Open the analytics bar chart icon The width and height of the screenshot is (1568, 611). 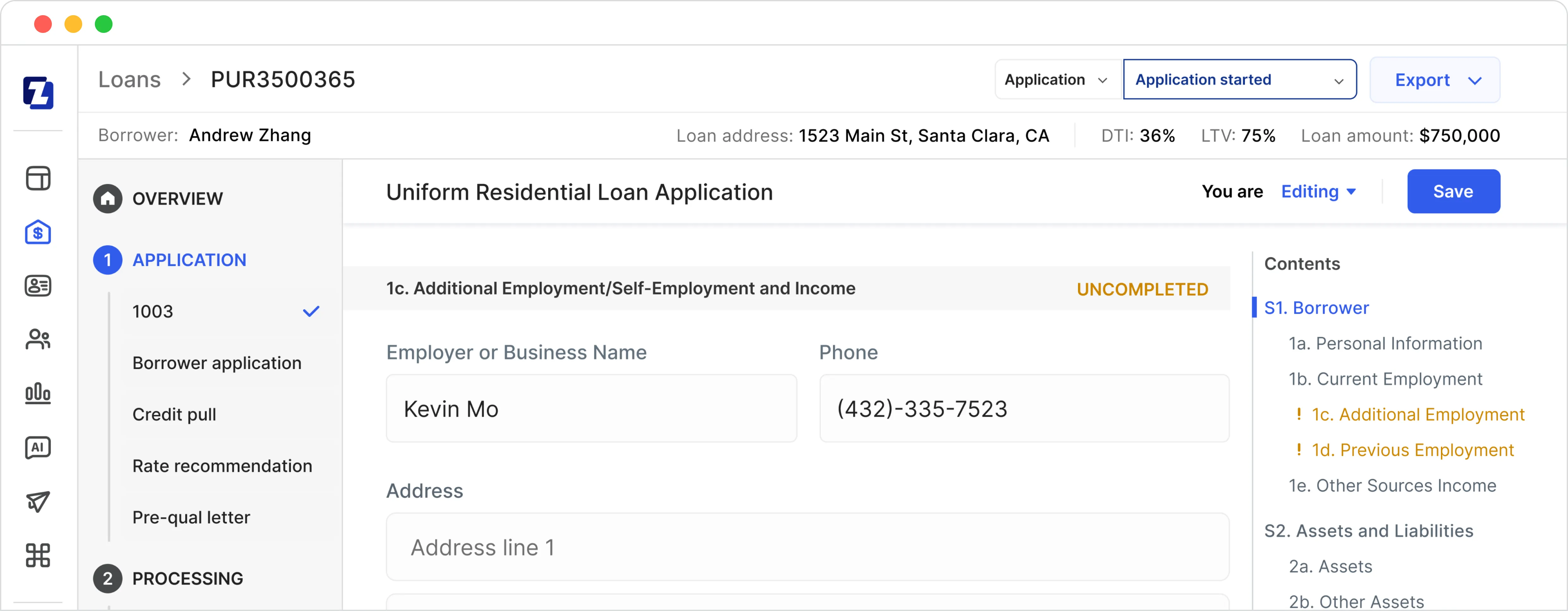pyautogui.click(x=38, y=393)
